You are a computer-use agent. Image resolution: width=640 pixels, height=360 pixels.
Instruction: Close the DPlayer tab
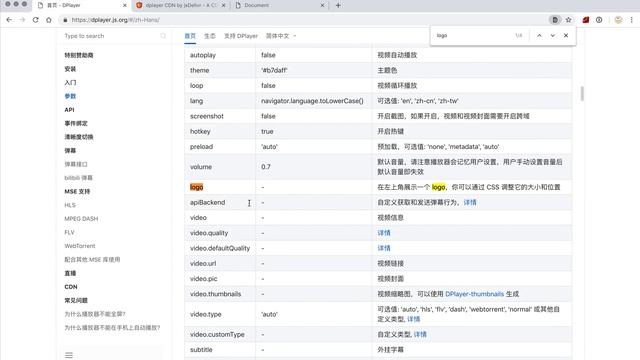[124, 5]
